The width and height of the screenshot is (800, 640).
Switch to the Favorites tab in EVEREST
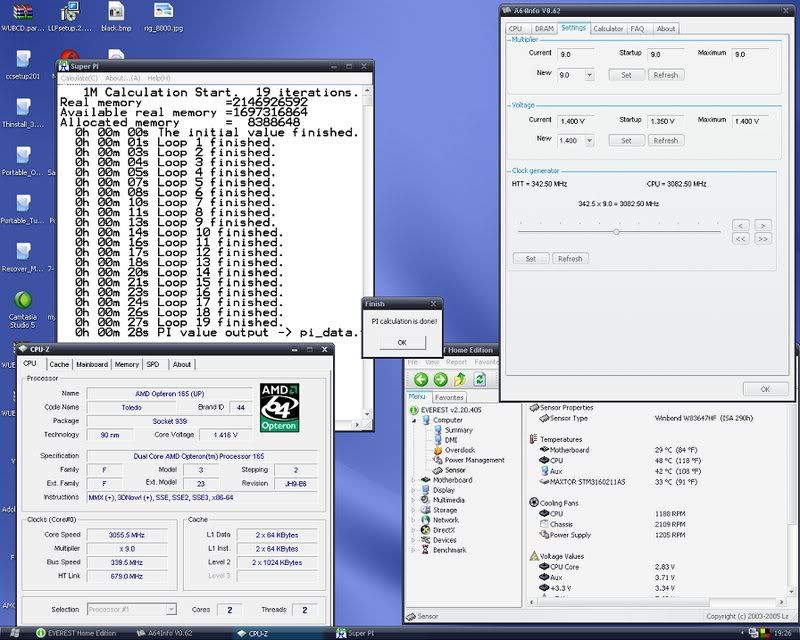(449, 397)
